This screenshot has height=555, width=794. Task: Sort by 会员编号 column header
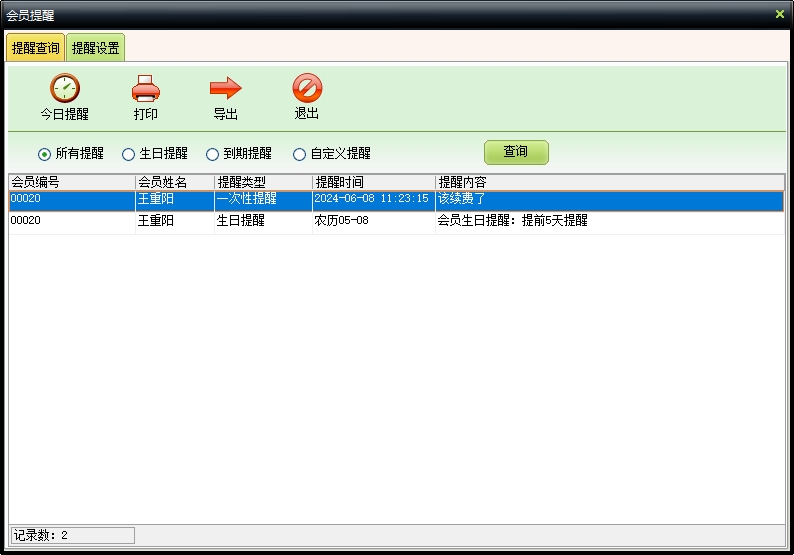71,182
